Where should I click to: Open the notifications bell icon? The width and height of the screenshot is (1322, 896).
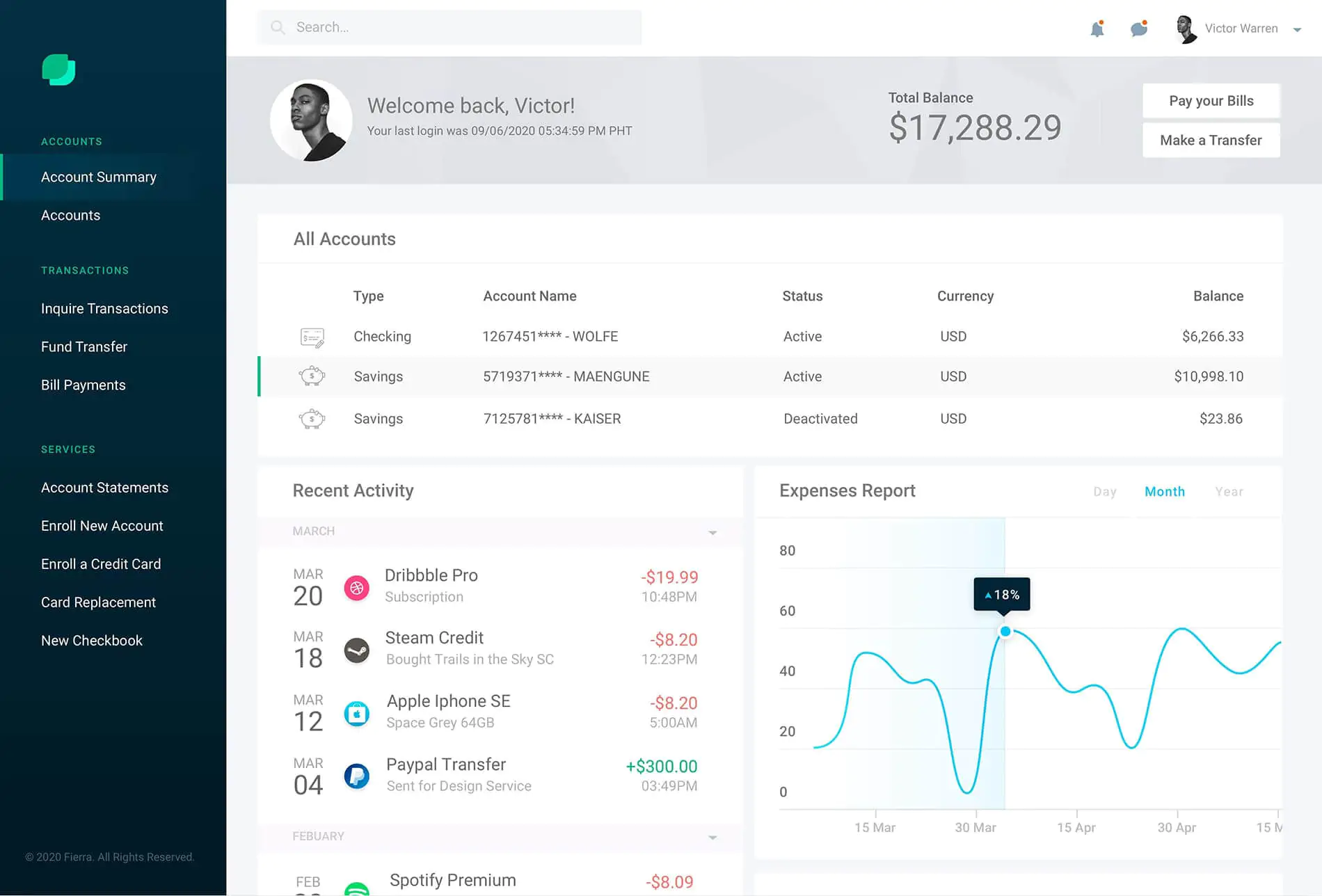[x=1097, y=29]
